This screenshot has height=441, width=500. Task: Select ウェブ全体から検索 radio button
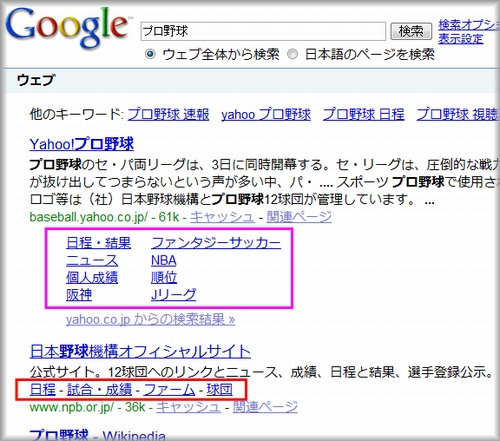pyautogui.click(x=150, y=54)
